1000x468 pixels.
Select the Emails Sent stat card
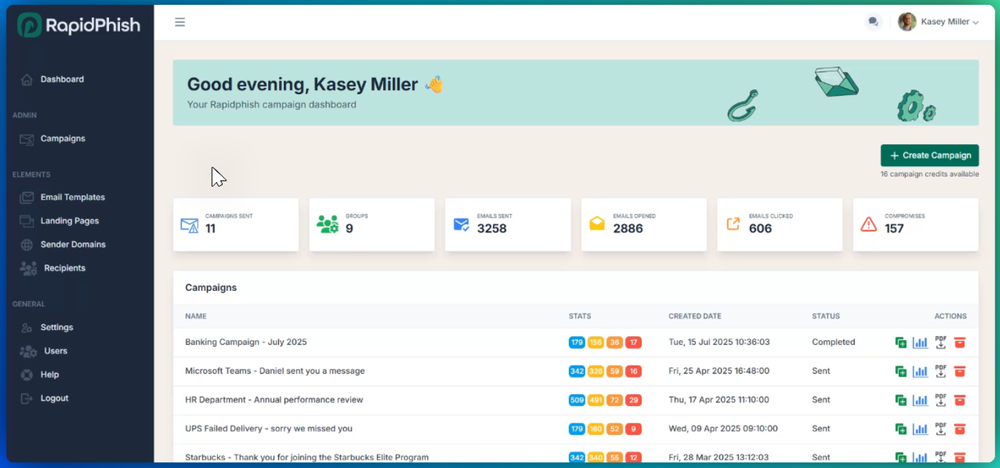[x=508, y=224]
